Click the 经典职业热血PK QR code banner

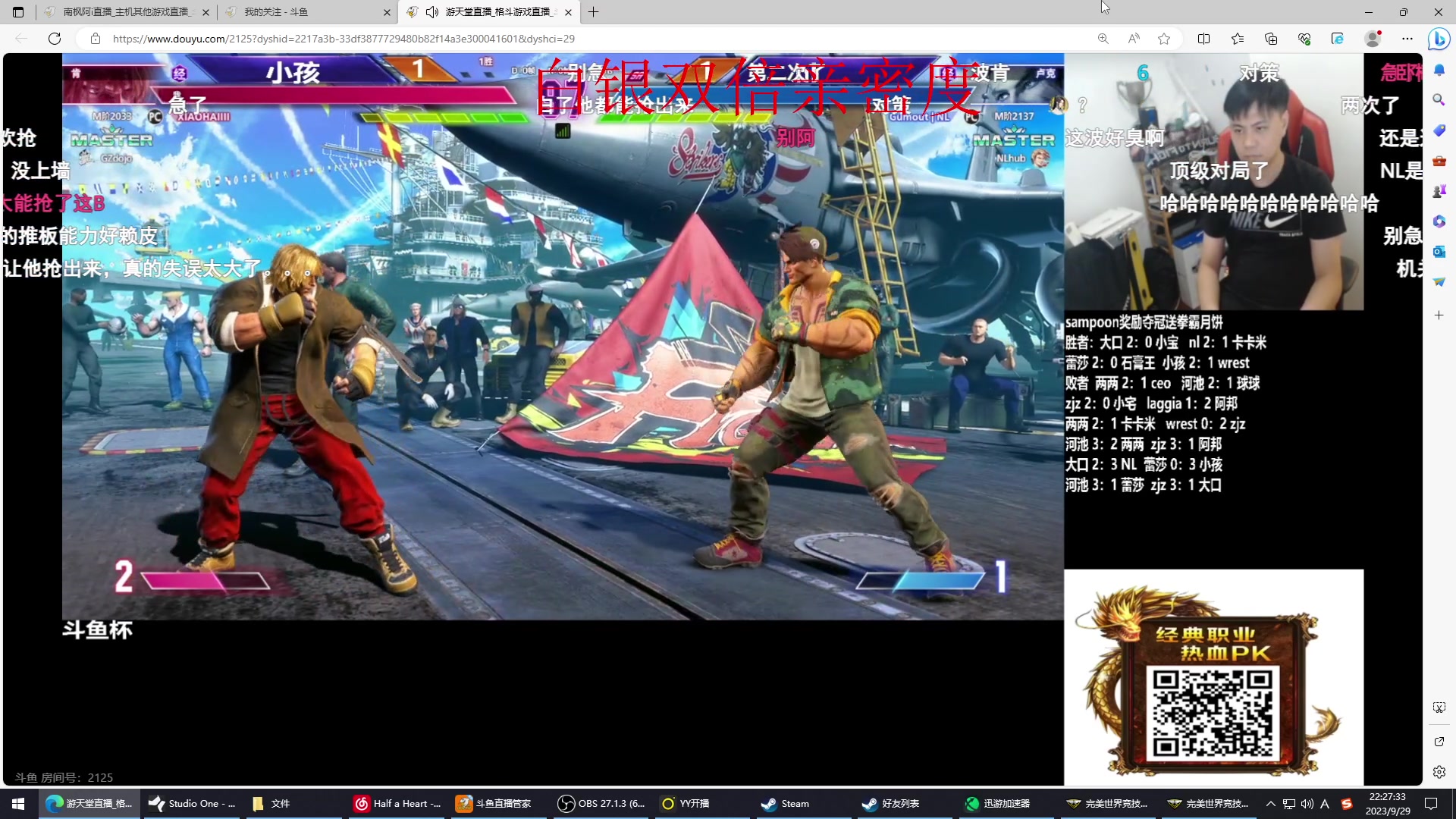click(1213, 677)
